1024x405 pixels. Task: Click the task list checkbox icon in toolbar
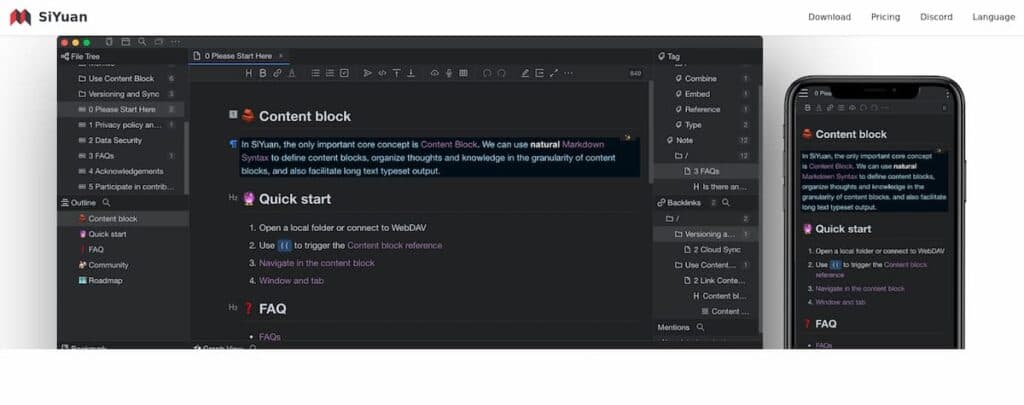[x=344, y=73]
